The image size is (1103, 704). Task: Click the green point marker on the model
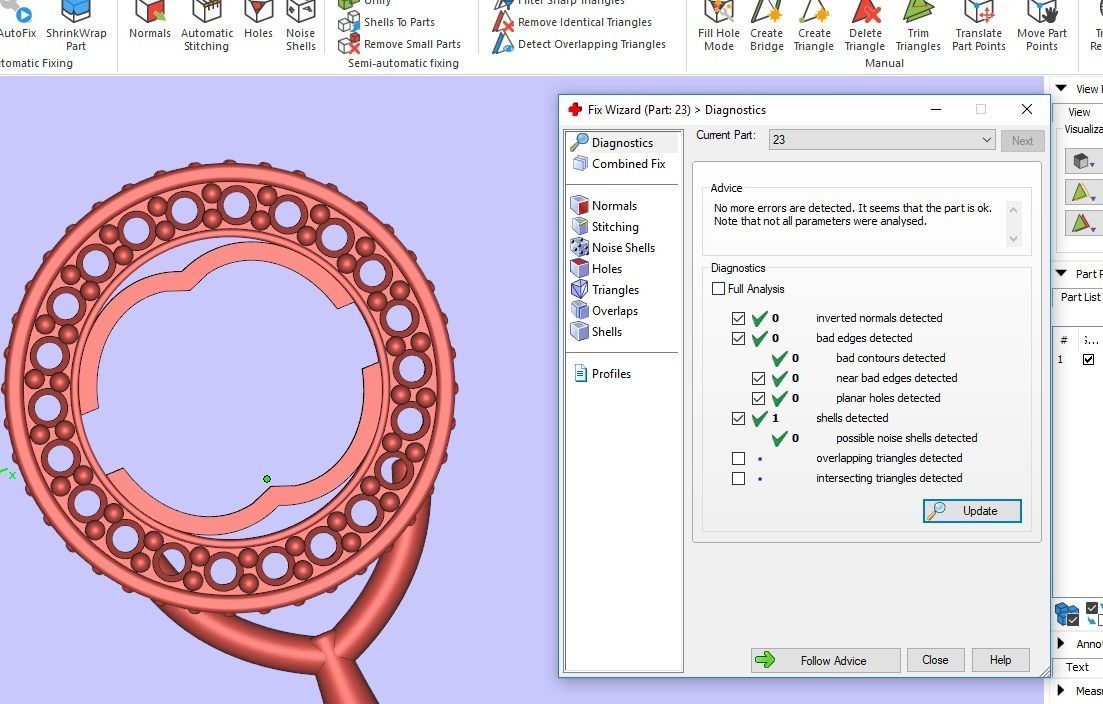coord(267,479)
